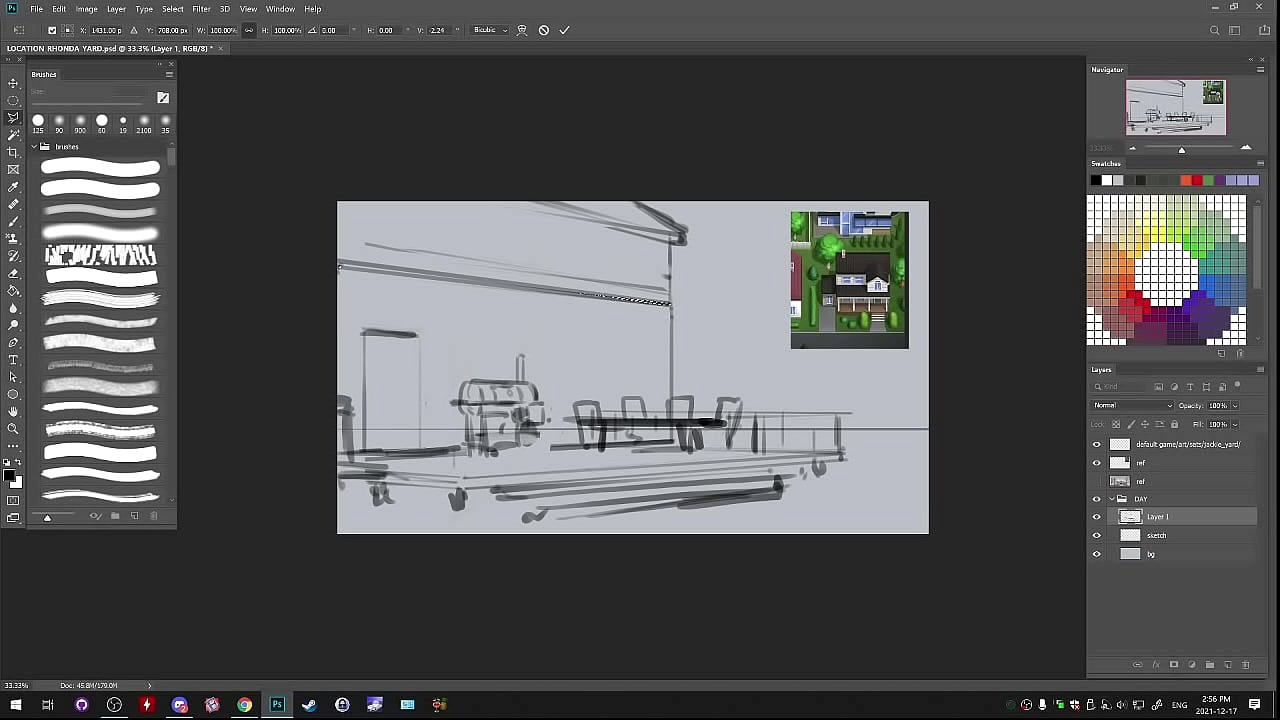The width and height of the screenshot is (1280, 720).
Task: Toggle visibility of the bg layer
Action: [x=1096, y=554]
